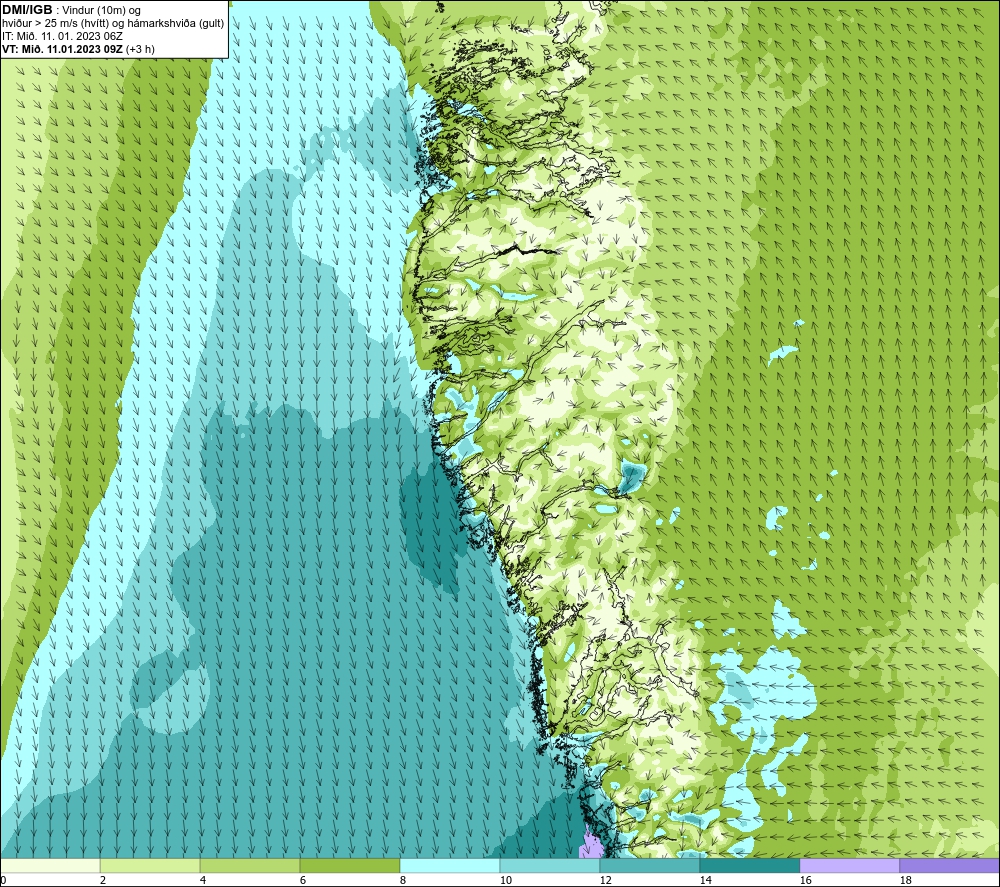Click the legend label '16'
The image size is (1000, 887).
click(805, 880)
